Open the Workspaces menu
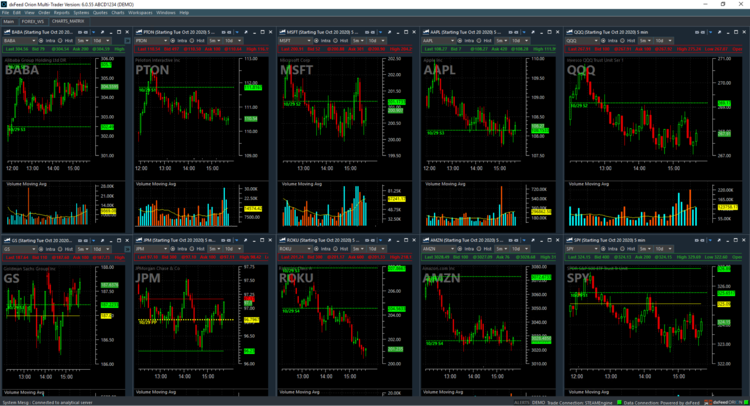The height and width of the screenshot is (406, 750). tap(140, 12)
